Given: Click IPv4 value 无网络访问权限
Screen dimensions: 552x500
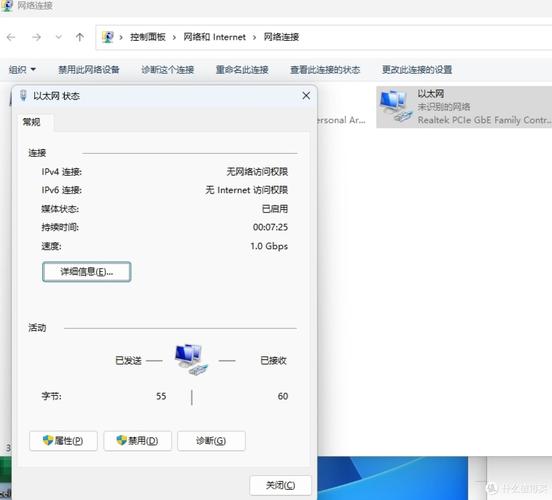Looking at the screenshot, I should pyautogui.click(x=257, y=172).
